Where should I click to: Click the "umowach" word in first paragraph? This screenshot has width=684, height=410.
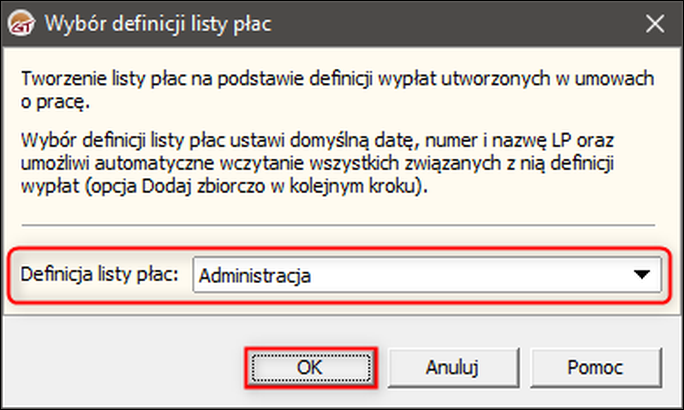pyautogui.click(x=617, y=79)
